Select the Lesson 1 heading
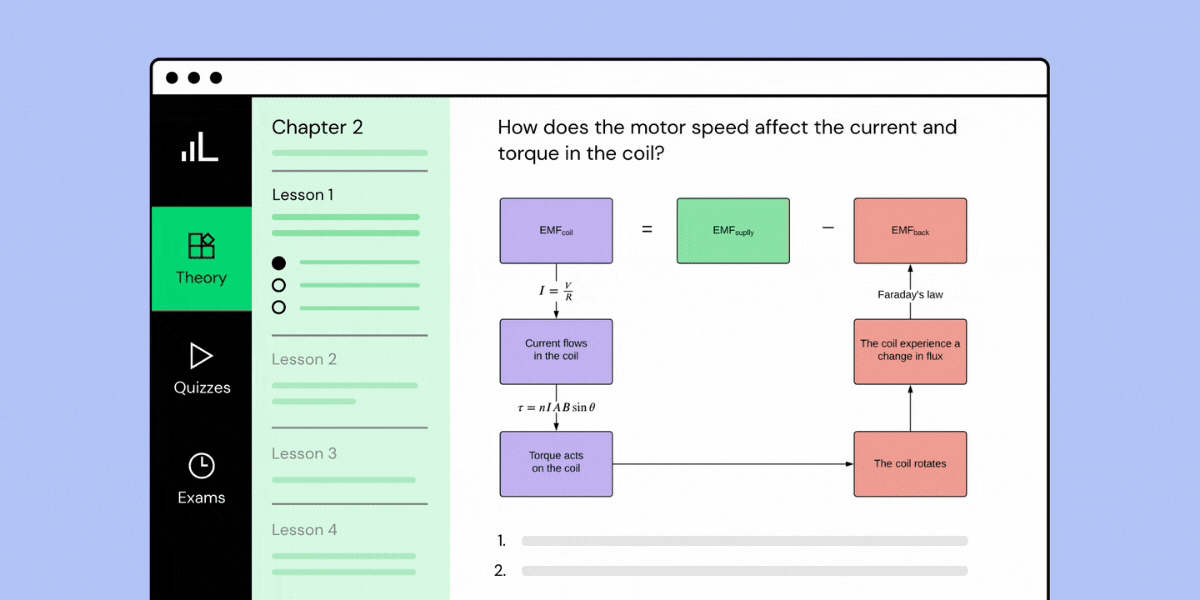 pos(302,194)
